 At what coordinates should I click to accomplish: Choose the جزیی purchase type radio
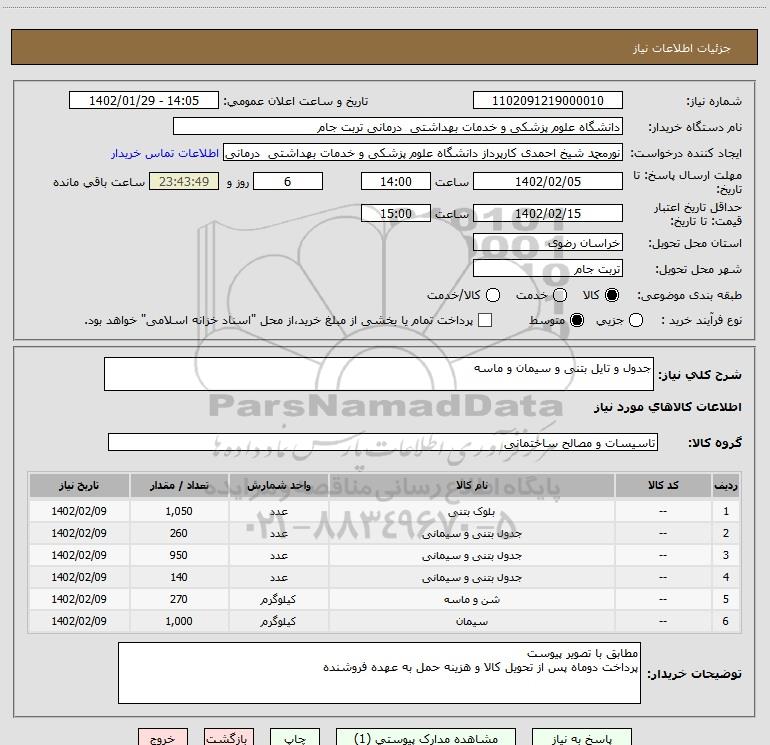pyautogui.click(x=636, y=321)
